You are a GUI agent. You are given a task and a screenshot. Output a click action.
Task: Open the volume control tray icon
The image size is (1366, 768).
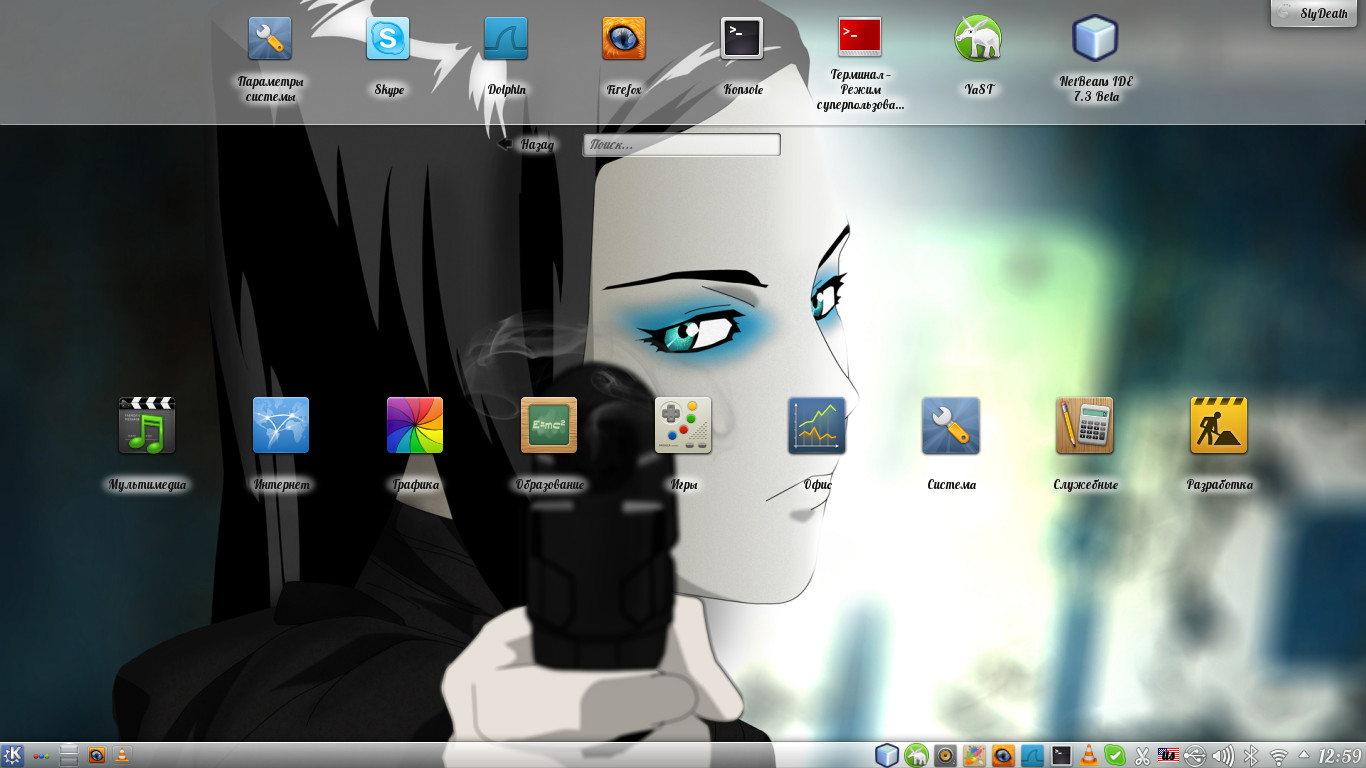pyautogui.click(x=1222, y=756)
